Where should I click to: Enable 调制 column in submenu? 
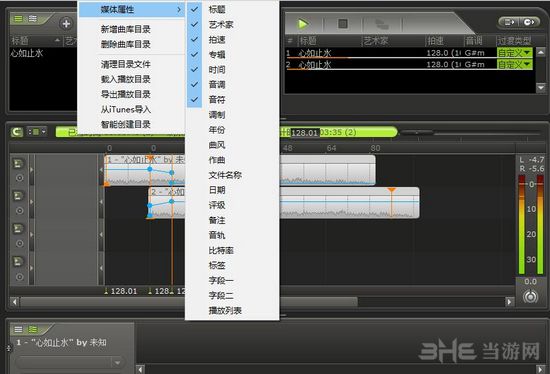pos(233,115)
